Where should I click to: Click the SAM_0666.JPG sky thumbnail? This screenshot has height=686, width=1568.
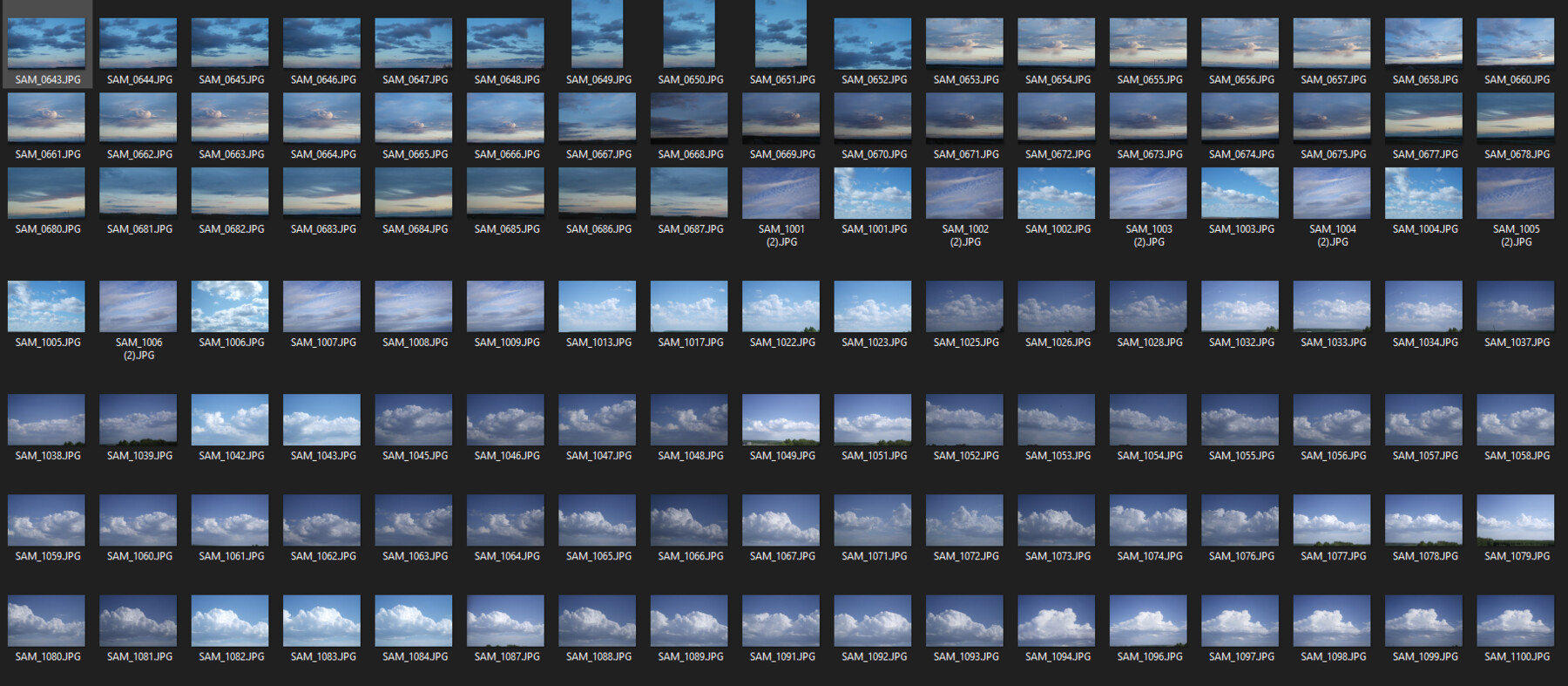(505, 118)
